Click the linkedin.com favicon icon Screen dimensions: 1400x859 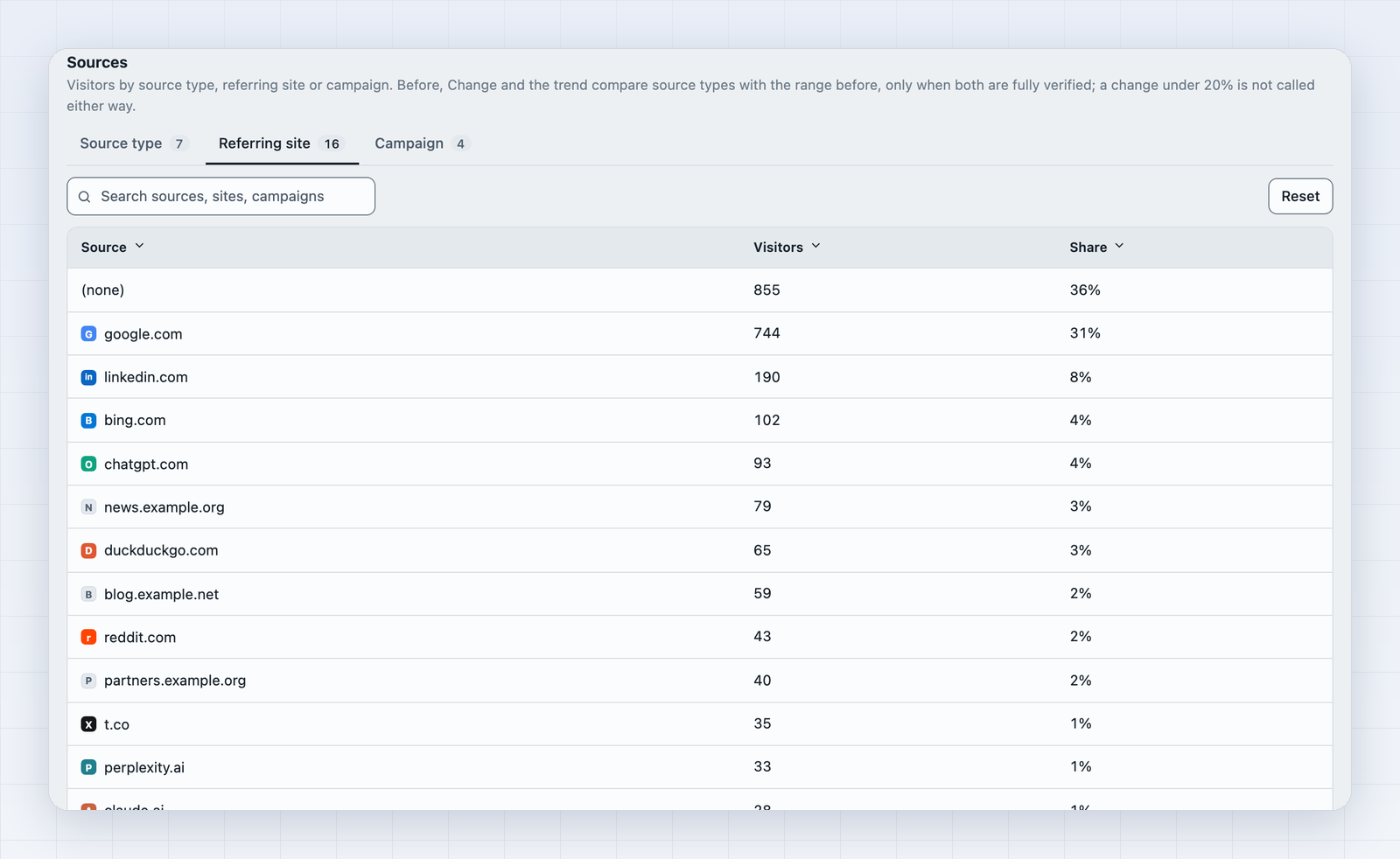pyautogui.click(x=88, y=377)
